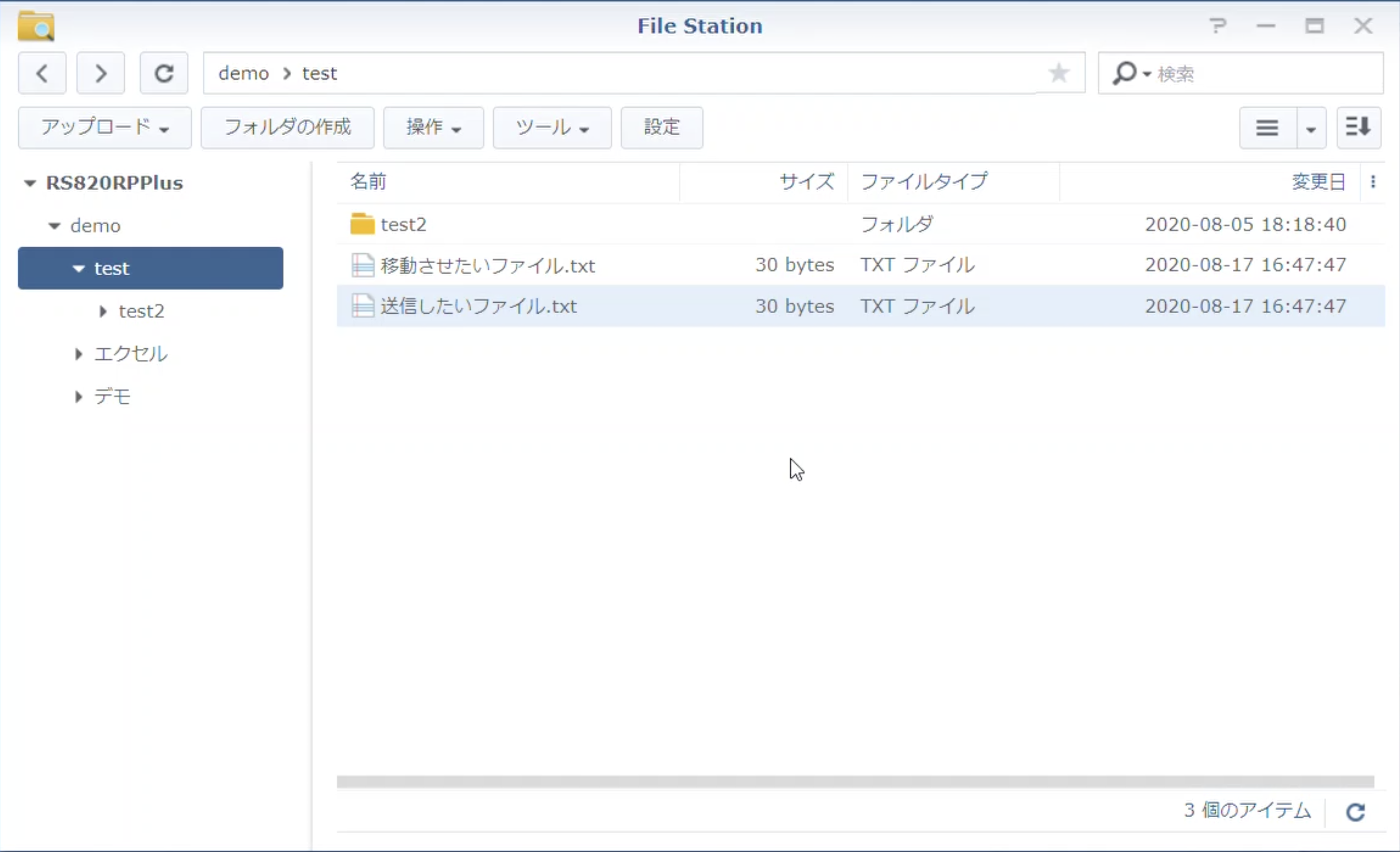Image resolution: width=1400 pixels, height=852 pixels.
Task: Open the sort order button
Action: [x=1358, y=128]
